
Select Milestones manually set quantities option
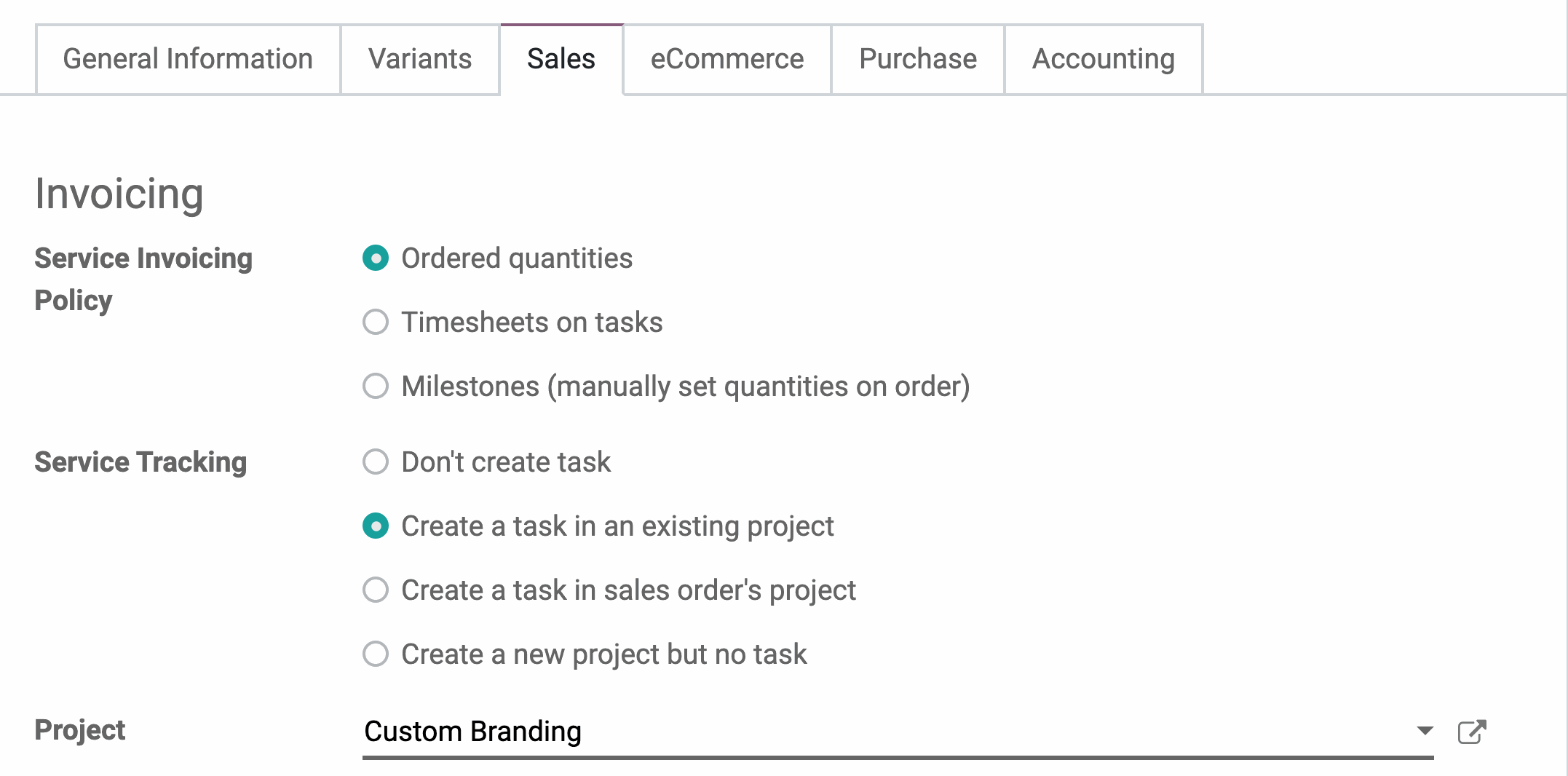(376, 387)
